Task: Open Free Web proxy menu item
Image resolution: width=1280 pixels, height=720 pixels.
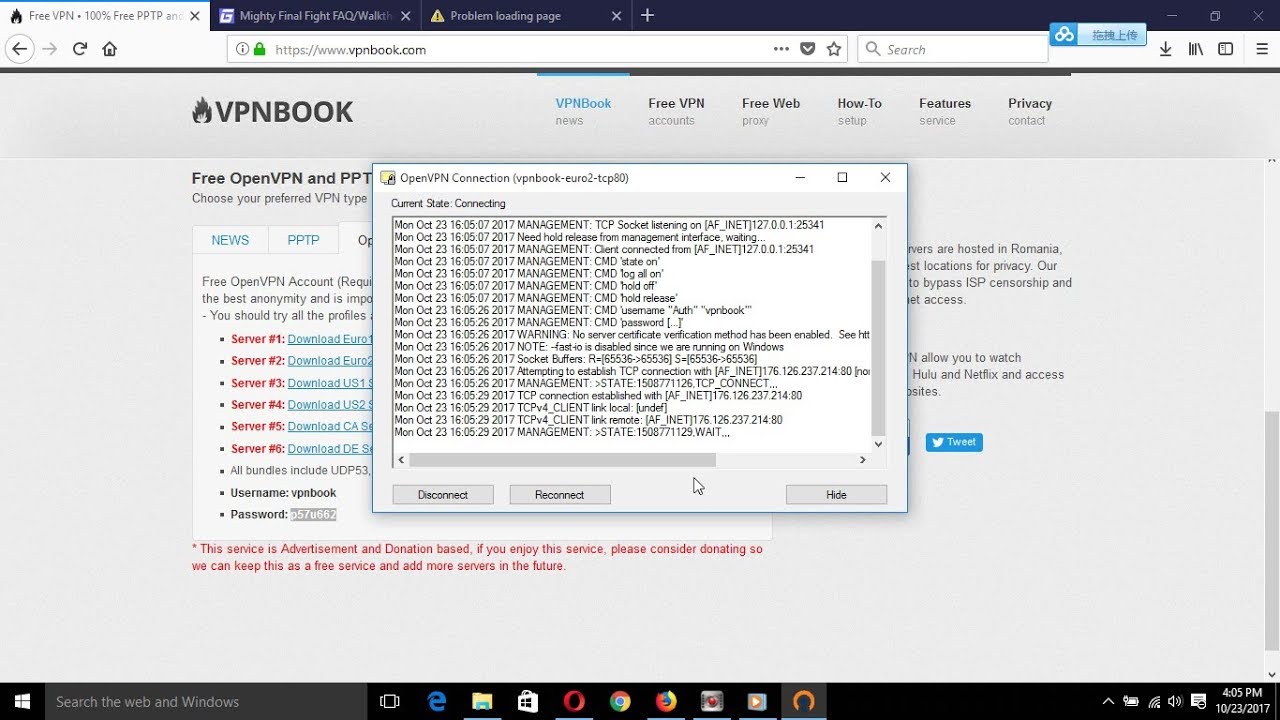Action: point(770,111)
